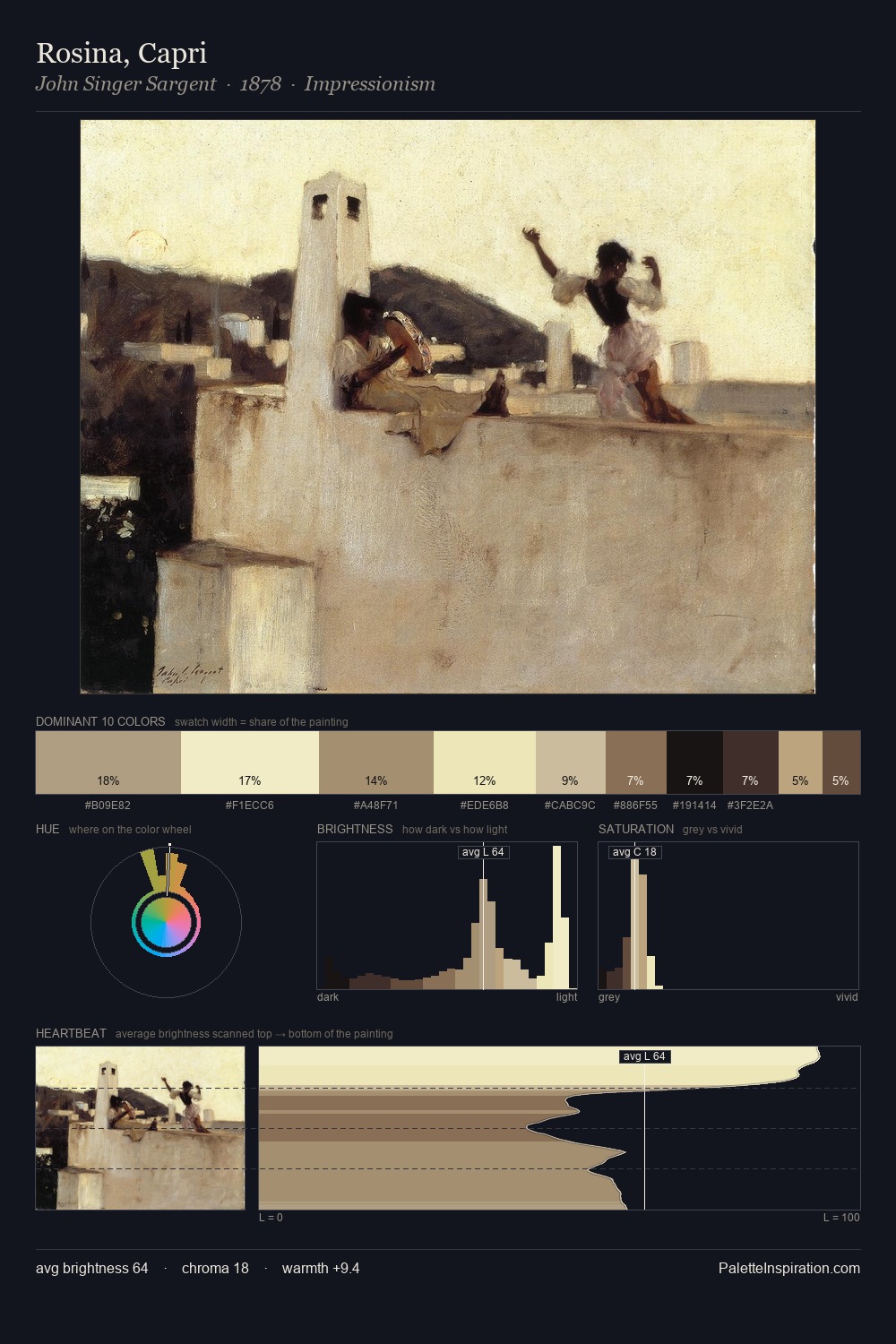Click the avg L 64 label in Heartbeat chart
The width and height of the screenshot is (896, 1344).
tap(645, 1056)
